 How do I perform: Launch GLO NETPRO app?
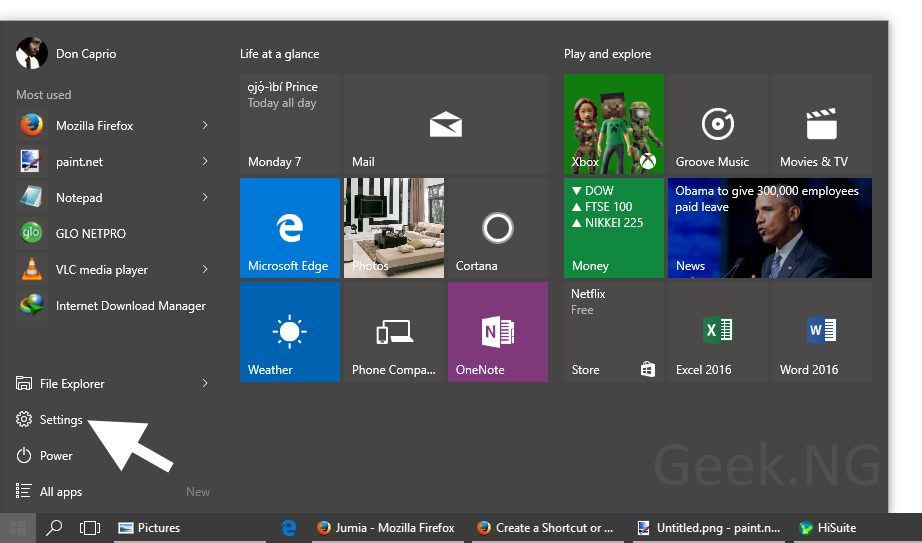point(112,234)
